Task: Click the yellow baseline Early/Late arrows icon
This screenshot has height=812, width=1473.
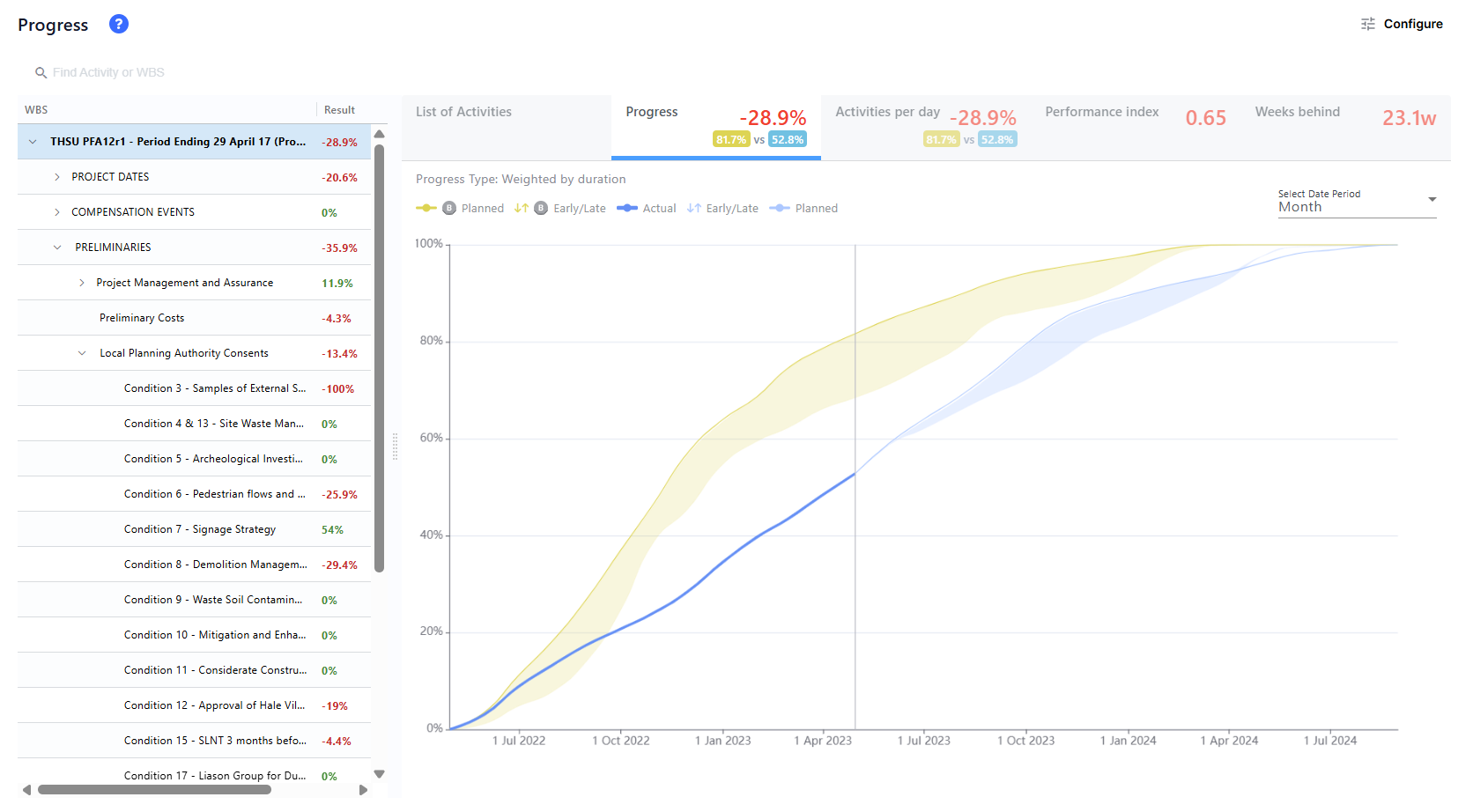Action: pyautogui.click(x=522, y=209)
